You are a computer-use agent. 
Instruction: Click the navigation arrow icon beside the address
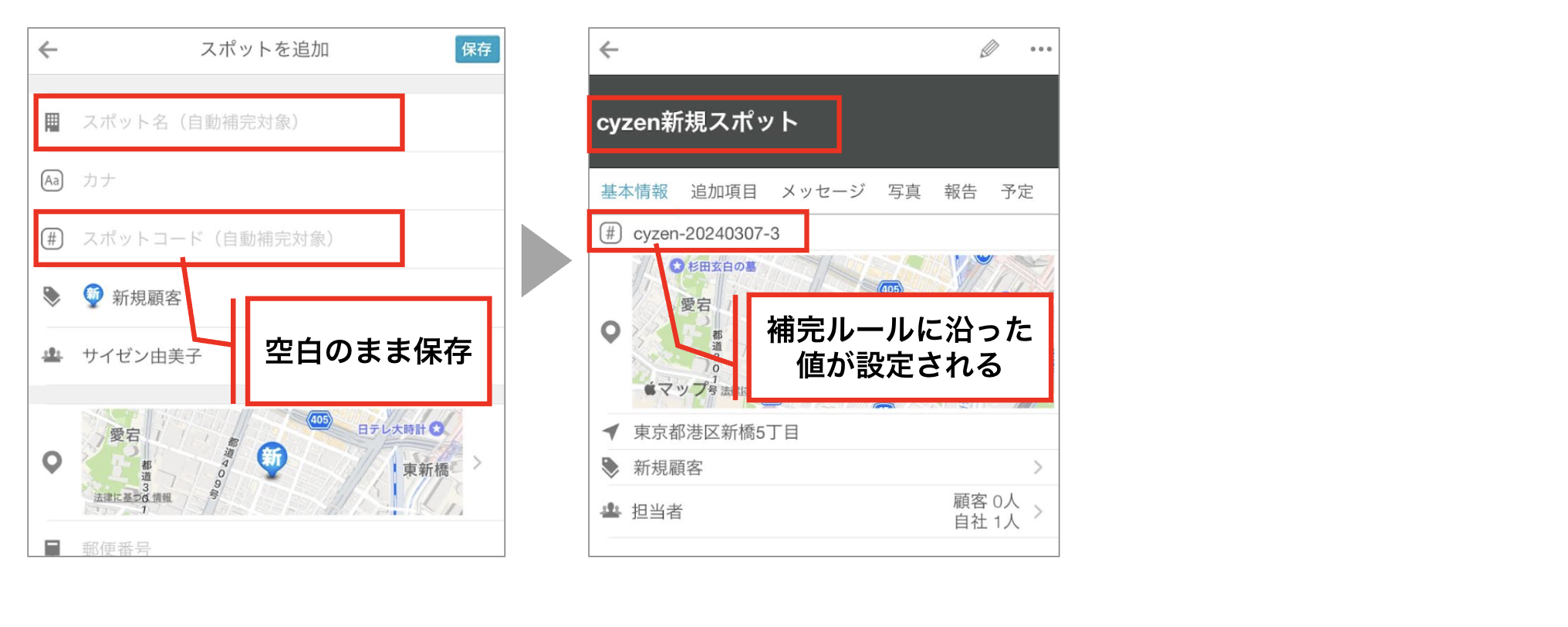click(x=611, y=432)
